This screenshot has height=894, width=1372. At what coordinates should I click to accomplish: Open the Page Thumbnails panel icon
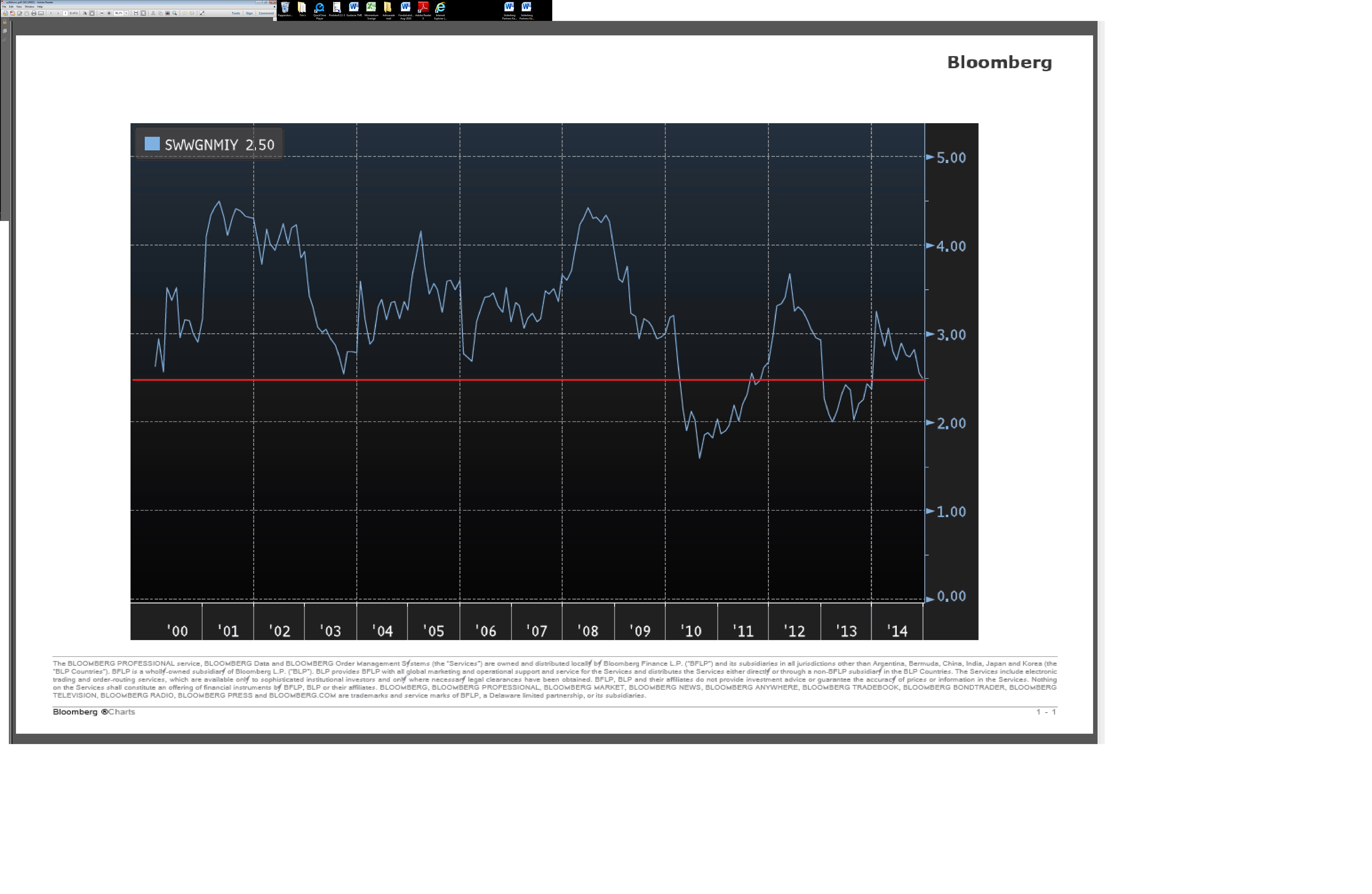click(5, 31)
